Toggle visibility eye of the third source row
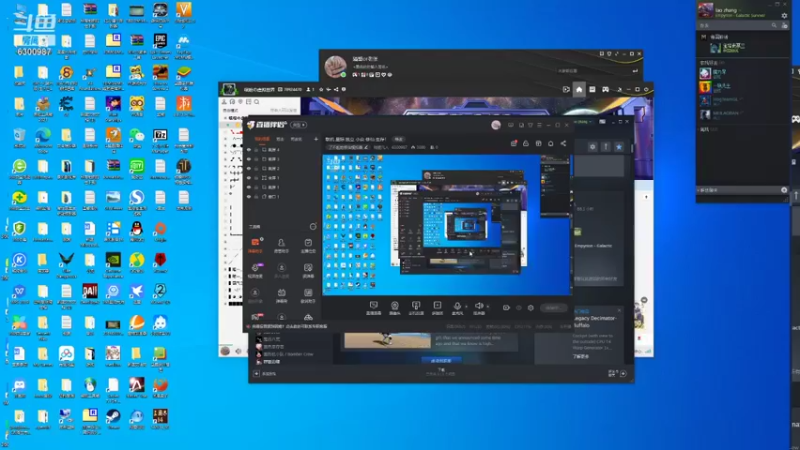 249,168
